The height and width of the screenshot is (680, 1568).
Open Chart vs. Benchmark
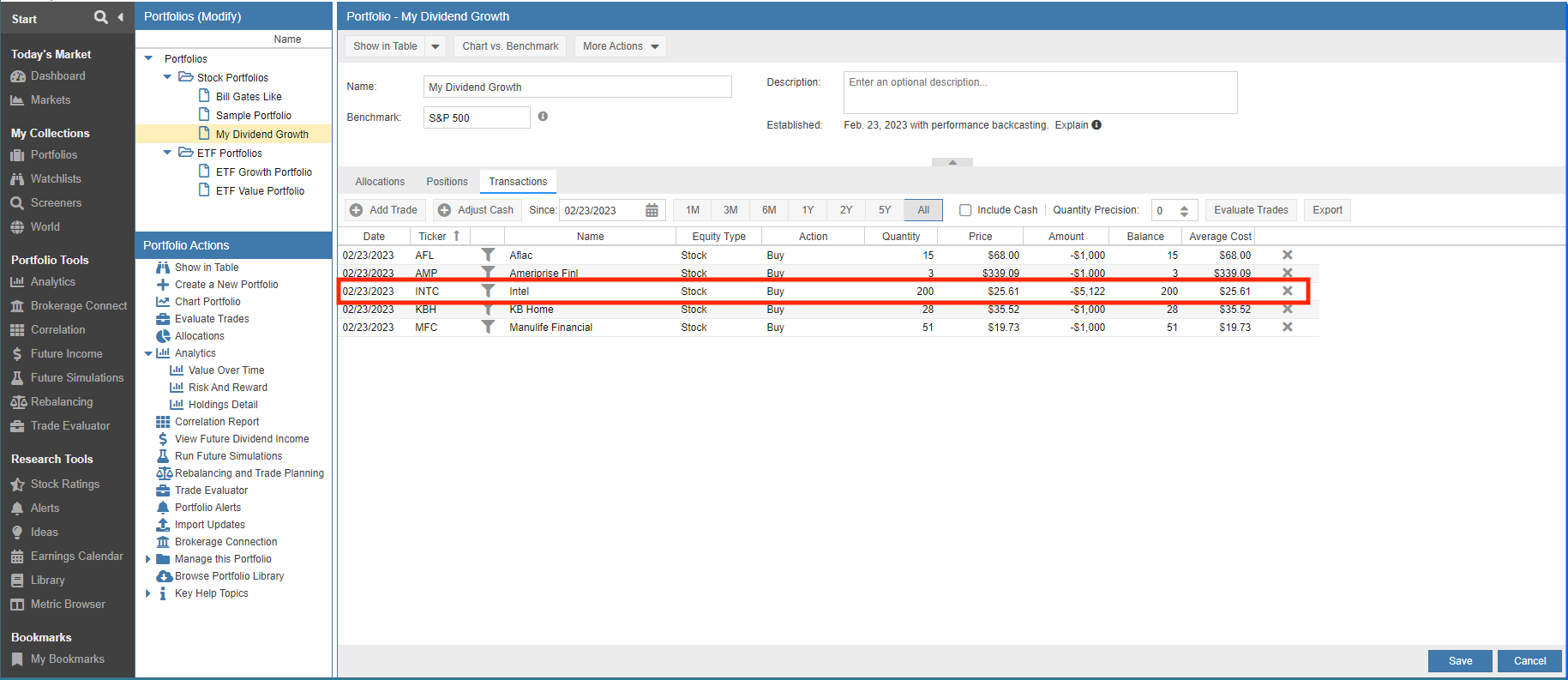pos(510,46)
